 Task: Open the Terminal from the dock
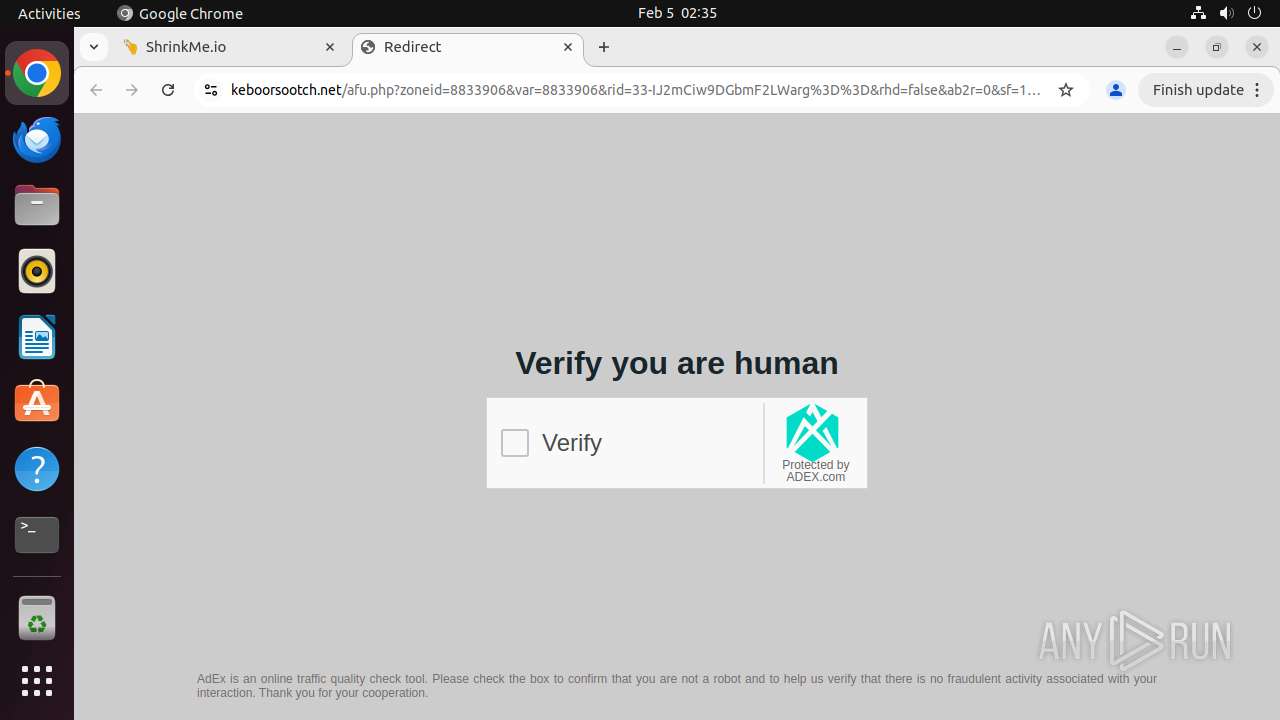point(37,535)
